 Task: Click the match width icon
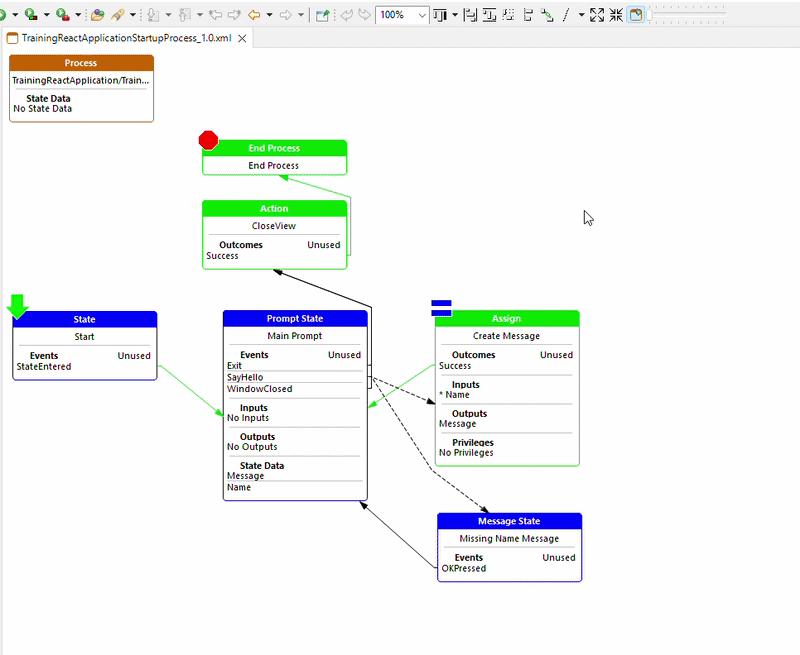[470, 15]
